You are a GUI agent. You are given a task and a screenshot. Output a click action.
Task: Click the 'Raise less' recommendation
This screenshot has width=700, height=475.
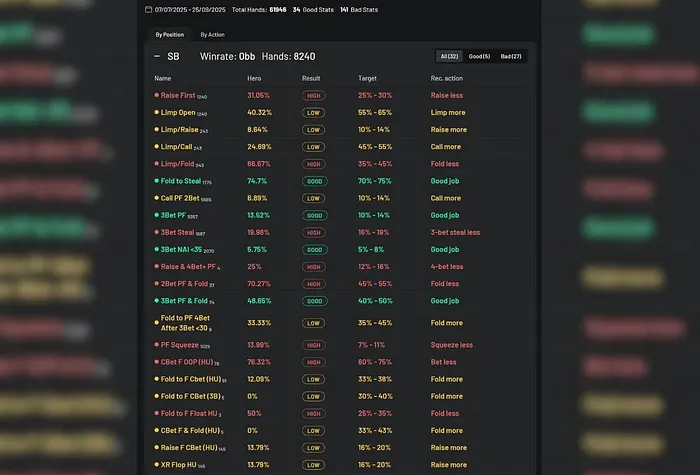pyautogui.click(x=446, y=95)
